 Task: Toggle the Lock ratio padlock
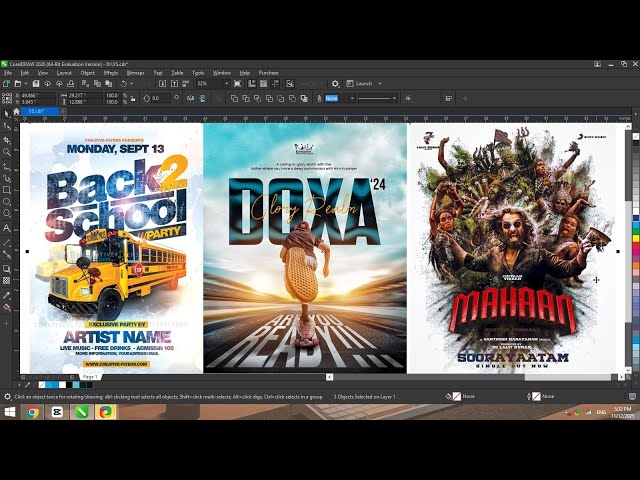tap(133, 98)
